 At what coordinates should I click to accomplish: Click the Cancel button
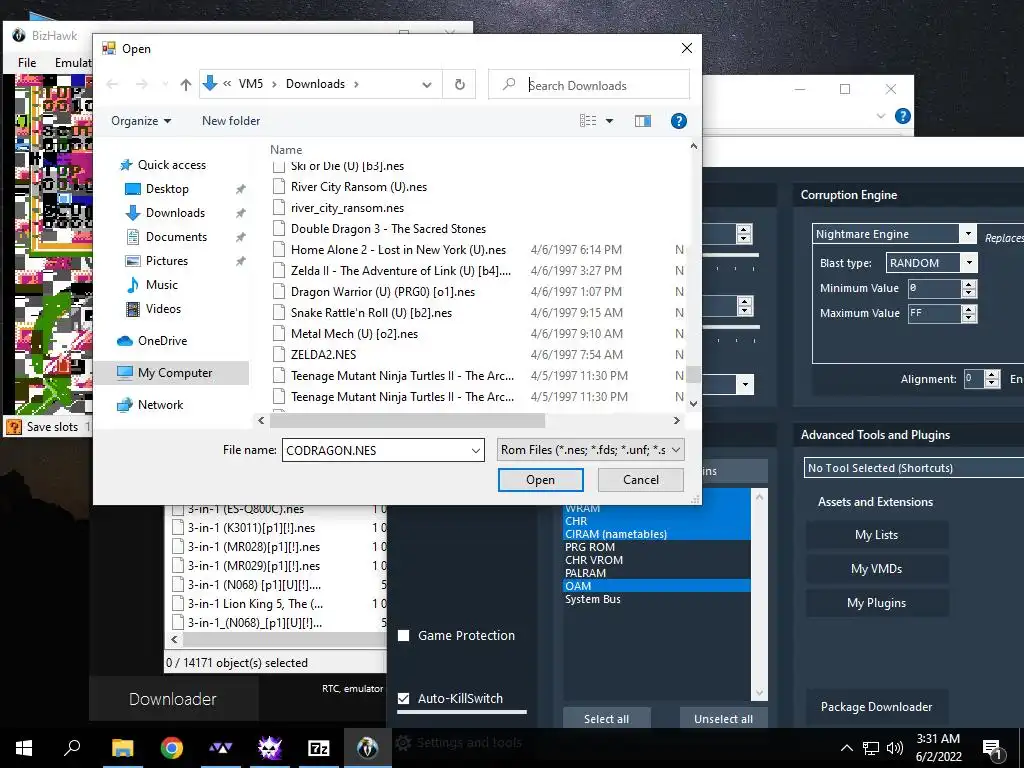[x=641, y=480]
